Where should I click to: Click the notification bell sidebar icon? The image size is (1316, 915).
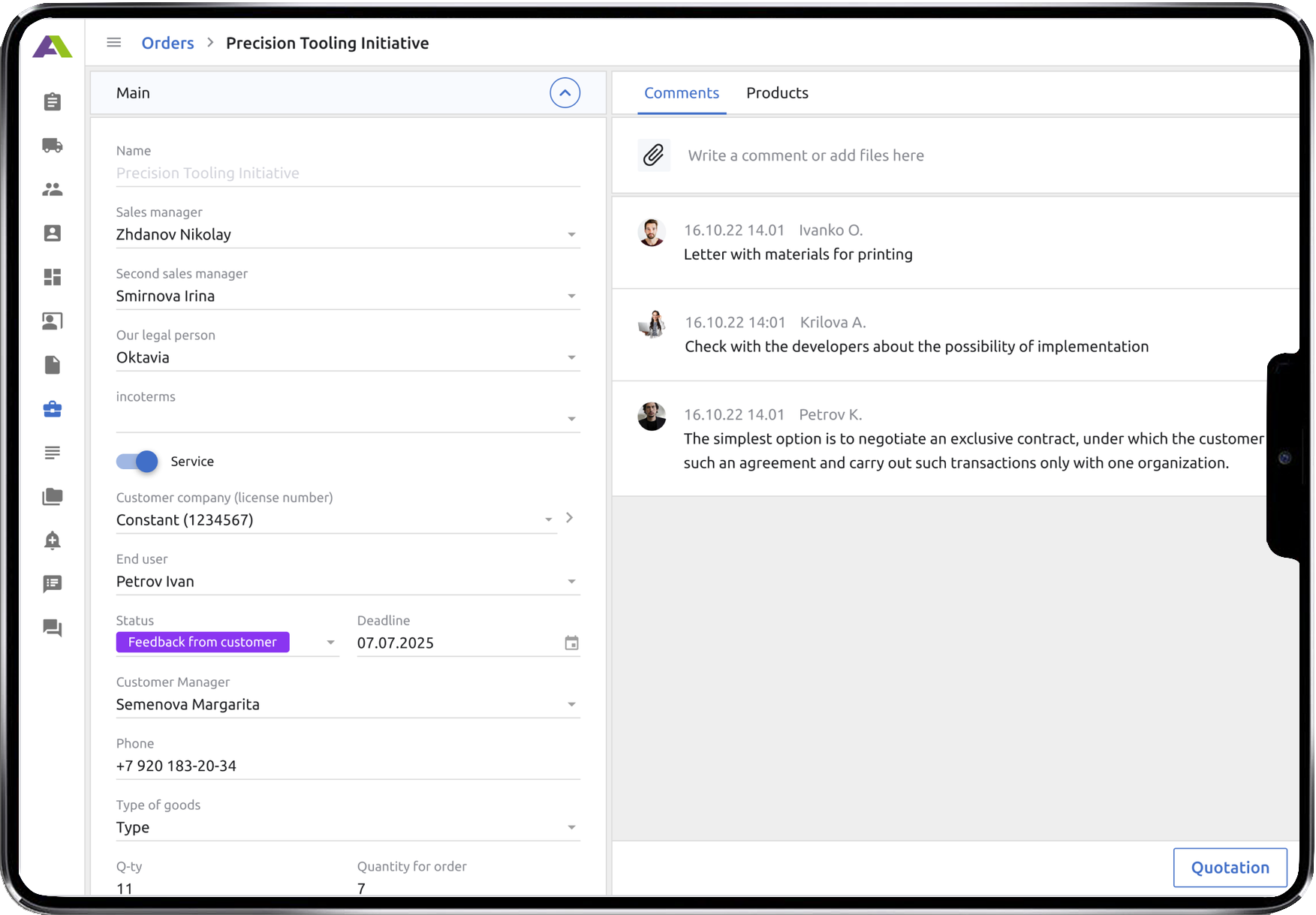point(52,540)
